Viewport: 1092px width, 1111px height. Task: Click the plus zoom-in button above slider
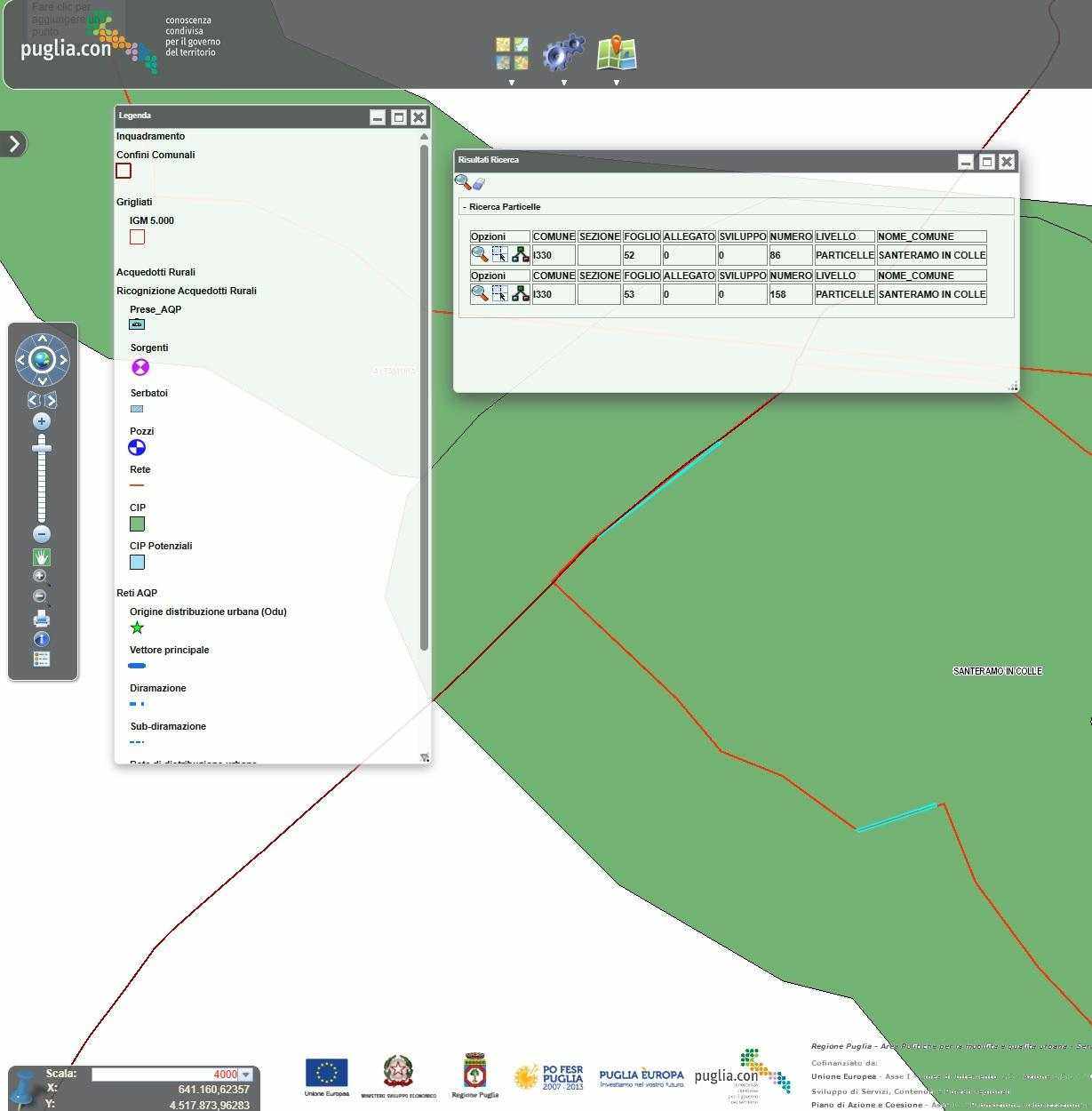coord(42,421)
